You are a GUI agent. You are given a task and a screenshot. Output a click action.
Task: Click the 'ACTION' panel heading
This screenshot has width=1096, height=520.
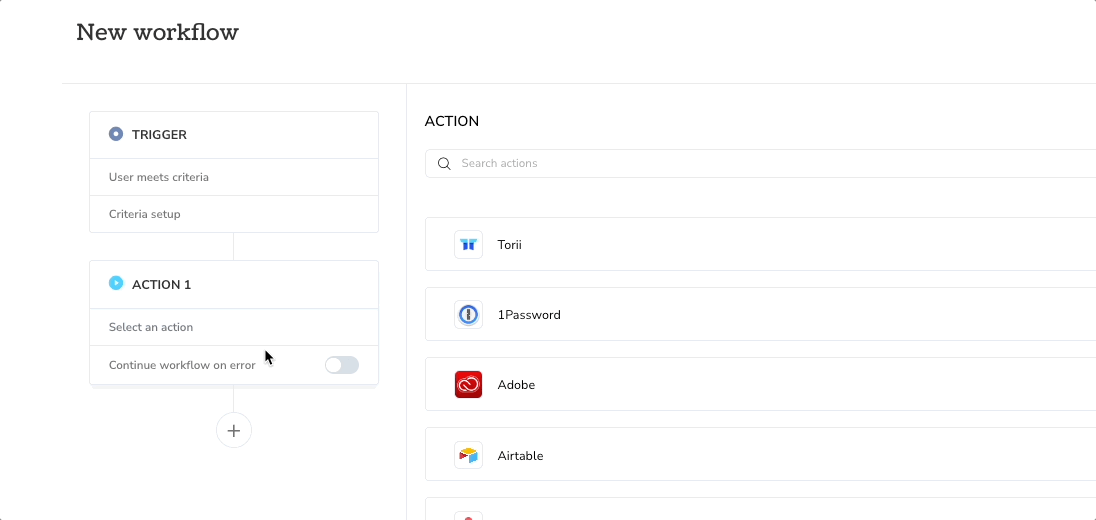(452, 121)
